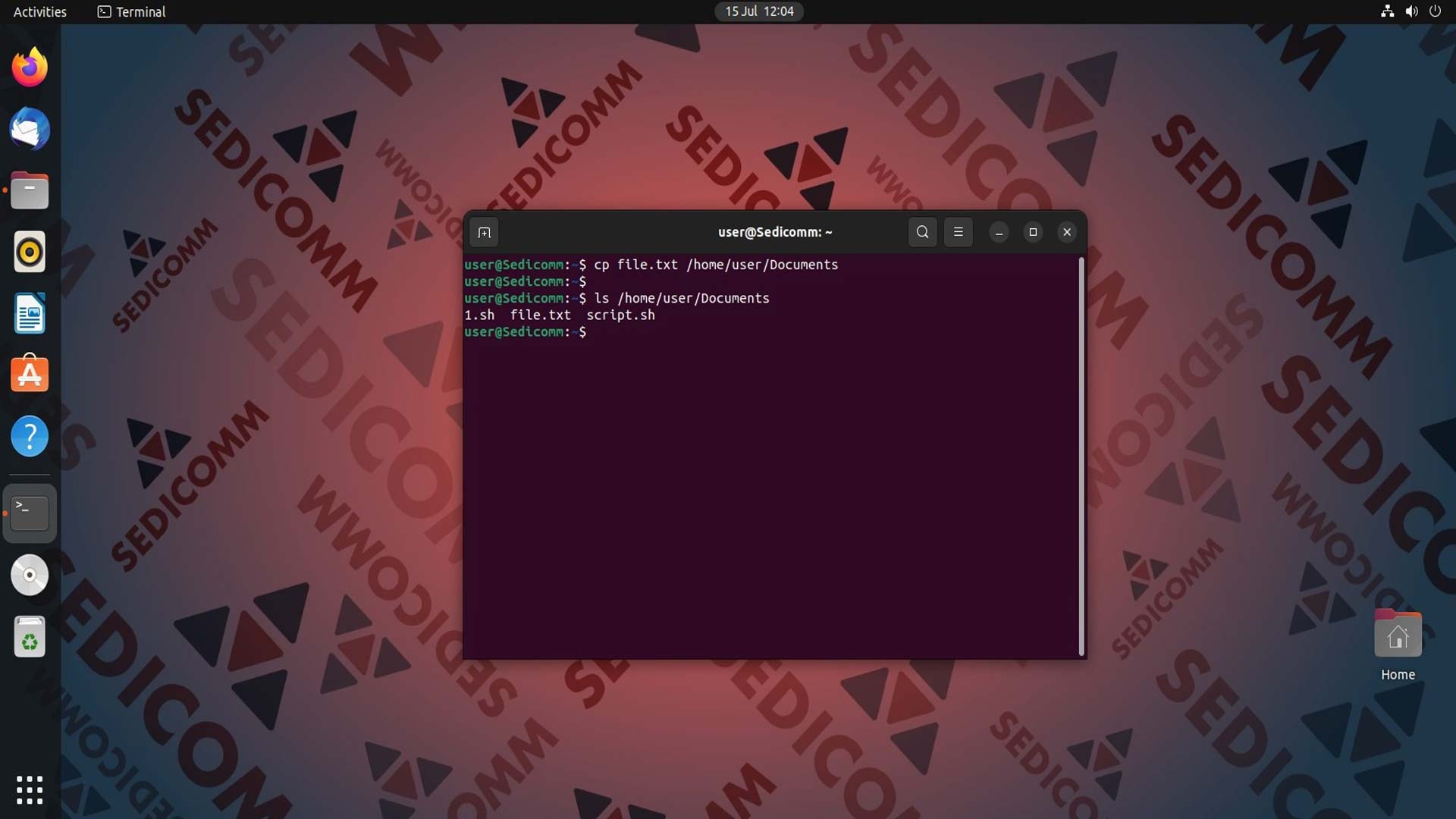Open the disc drive icon in dock
Viewport: 1456px width, 819px height.
point(30,575)
